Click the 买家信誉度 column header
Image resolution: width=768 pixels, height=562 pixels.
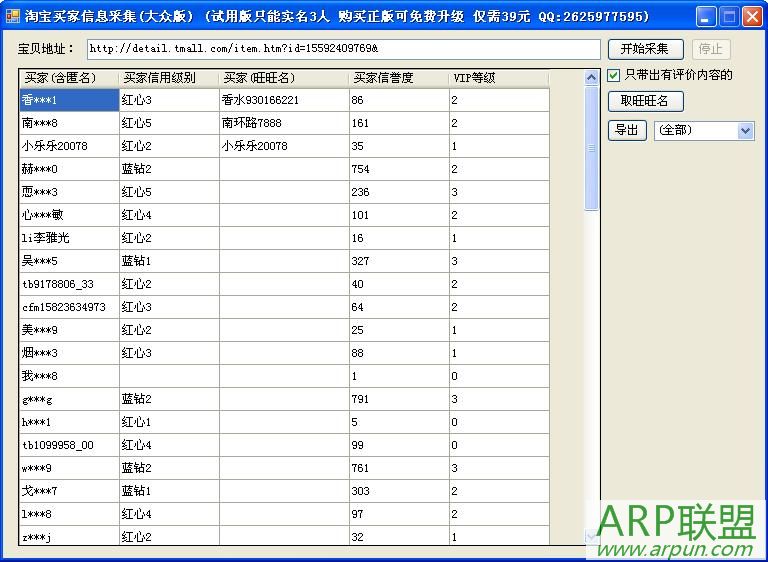pyautogui.click(x=399, y=78)
